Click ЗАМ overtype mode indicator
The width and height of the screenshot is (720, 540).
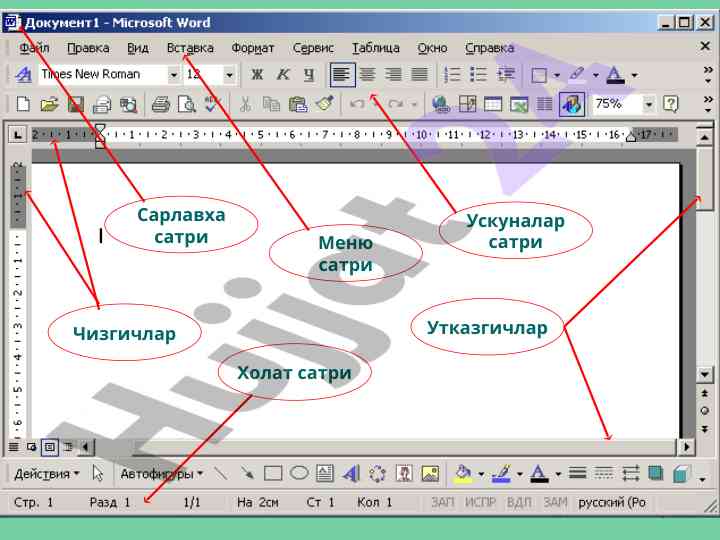[555, 502]
